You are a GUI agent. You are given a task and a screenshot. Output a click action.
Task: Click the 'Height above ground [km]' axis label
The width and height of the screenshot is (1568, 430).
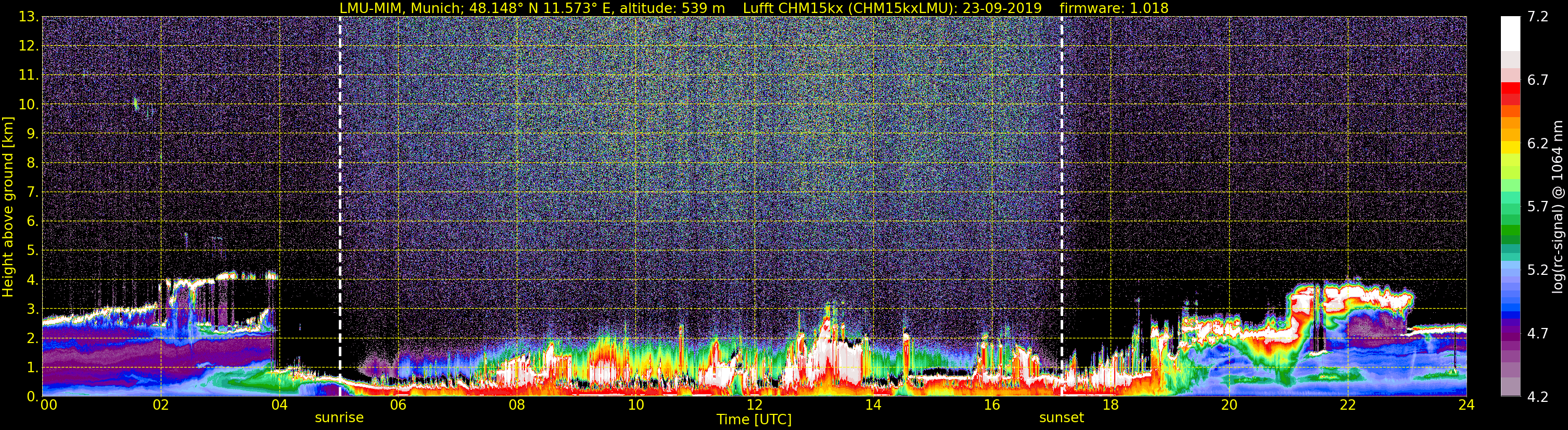[8, 207]
